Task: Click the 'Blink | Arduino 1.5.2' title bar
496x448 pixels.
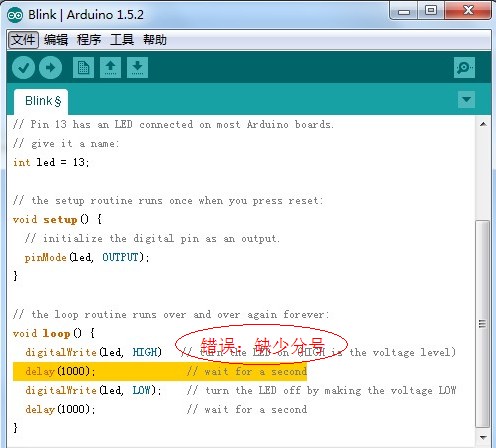Action: point(86,15)
